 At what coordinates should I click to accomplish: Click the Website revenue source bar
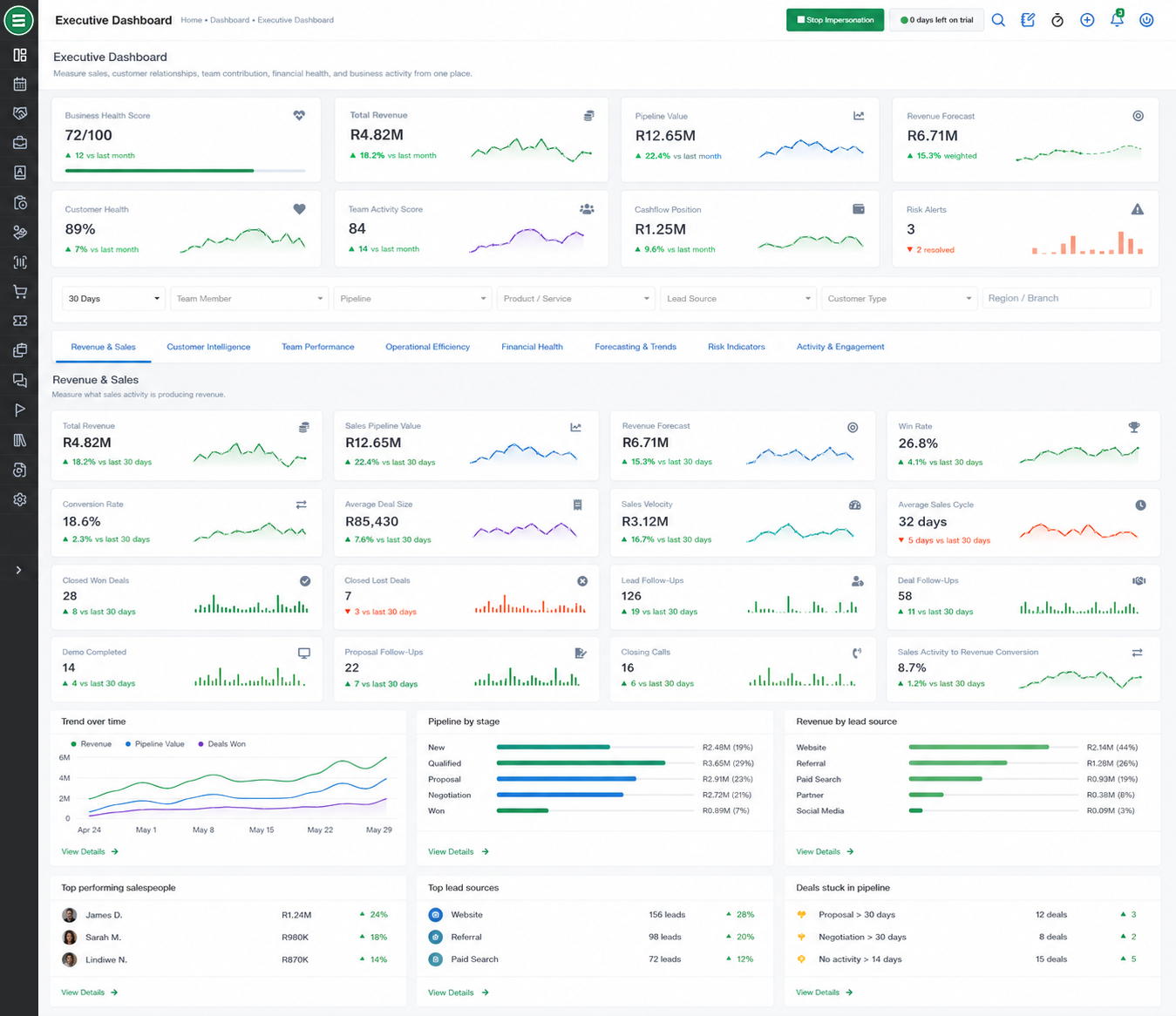[979, 747]
